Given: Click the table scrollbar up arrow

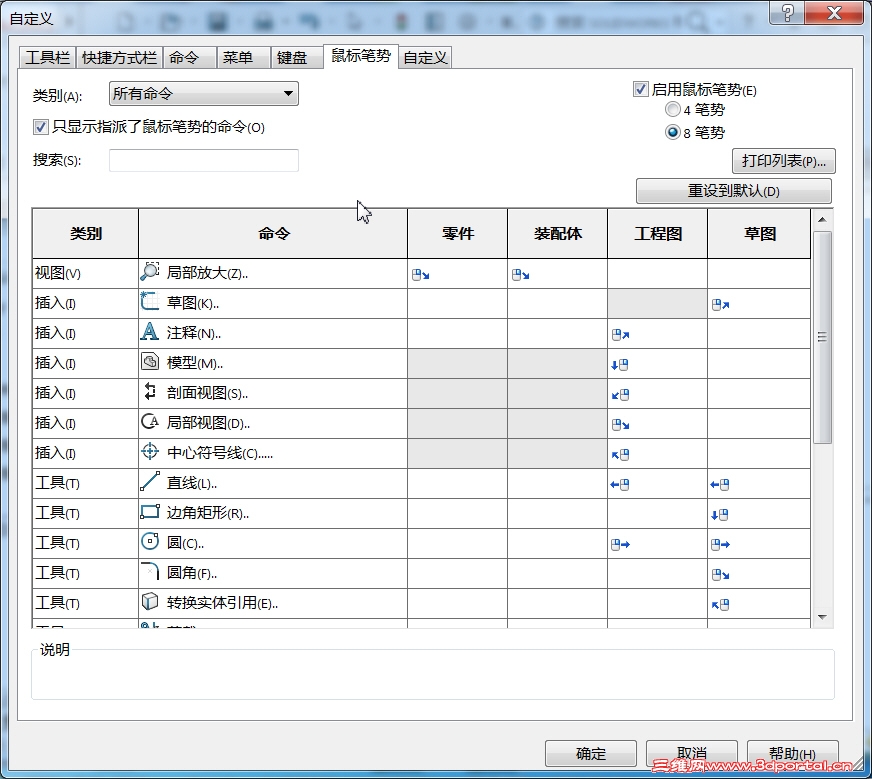Looking at the screenshot, I should [x=822, y=220].
